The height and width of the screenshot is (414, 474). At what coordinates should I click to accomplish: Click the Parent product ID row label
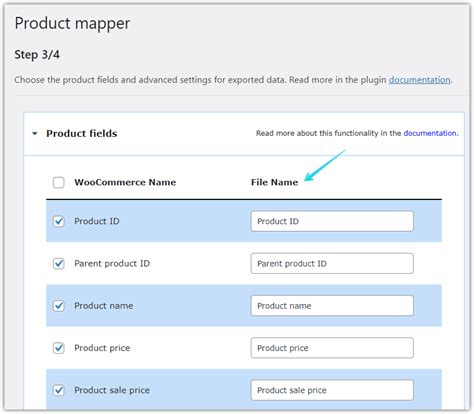112,263
